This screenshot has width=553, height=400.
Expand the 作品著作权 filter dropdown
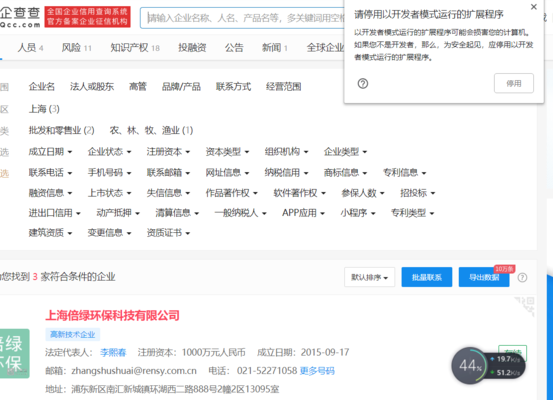[x=232, y=193]
